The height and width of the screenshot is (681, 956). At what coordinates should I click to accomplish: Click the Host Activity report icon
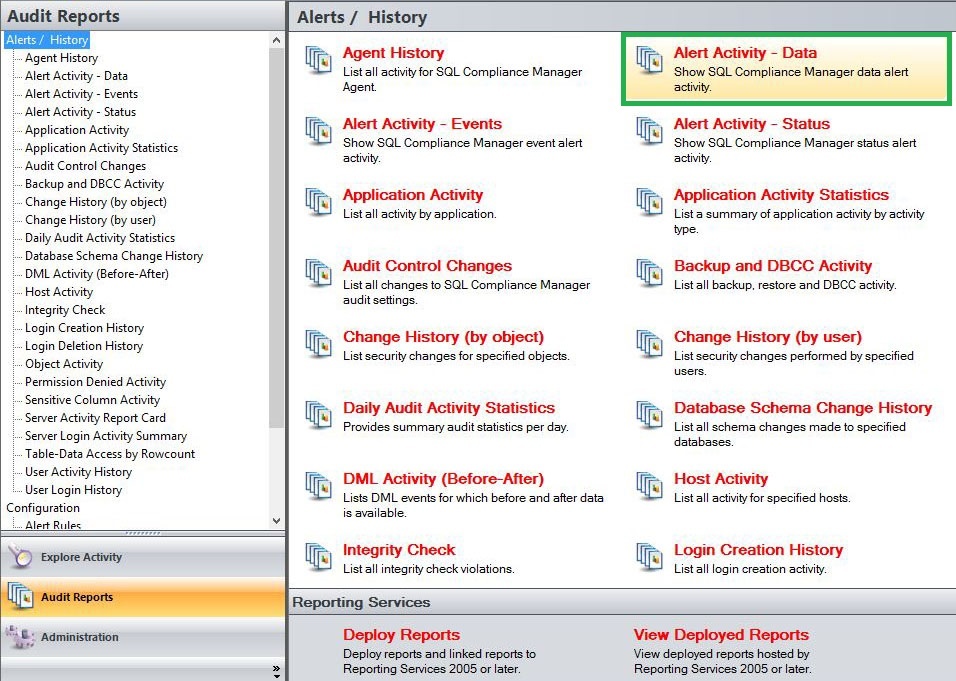tap(650, 485)
